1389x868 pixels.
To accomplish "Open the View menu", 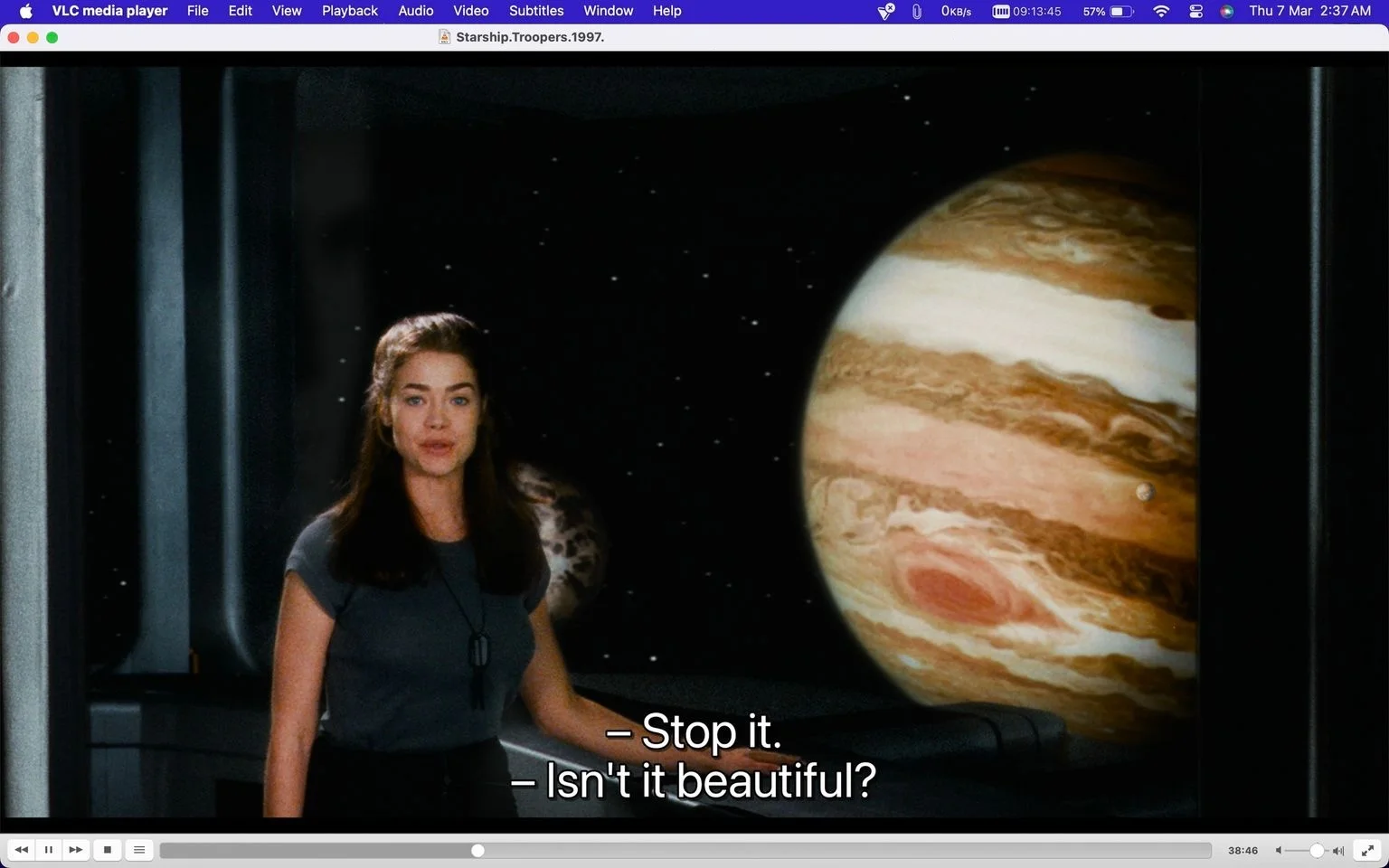I will click(x=287, y=11).
